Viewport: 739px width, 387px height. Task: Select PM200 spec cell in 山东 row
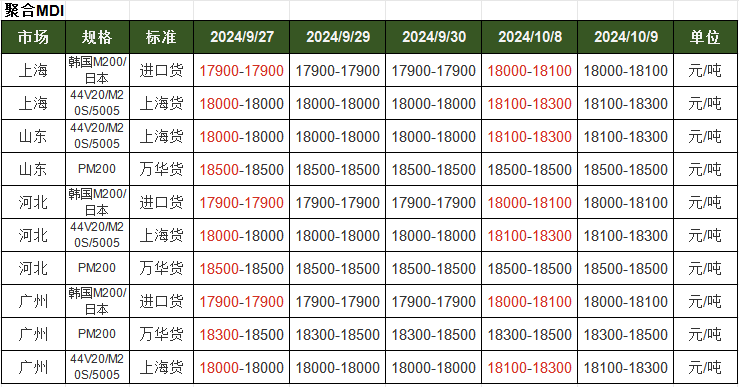pos(97,169)
